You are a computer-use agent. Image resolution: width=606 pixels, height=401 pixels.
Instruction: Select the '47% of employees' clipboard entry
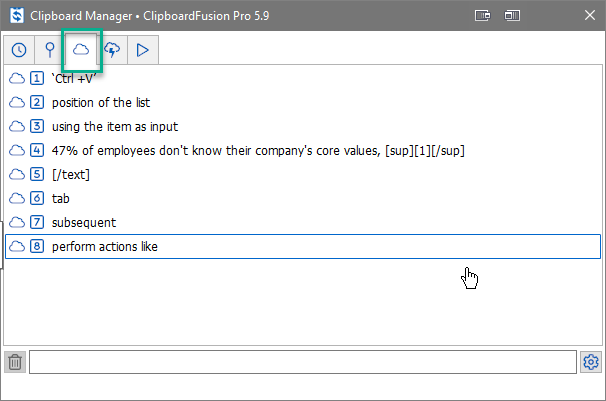pyautogui.click(x=303, y=150)
